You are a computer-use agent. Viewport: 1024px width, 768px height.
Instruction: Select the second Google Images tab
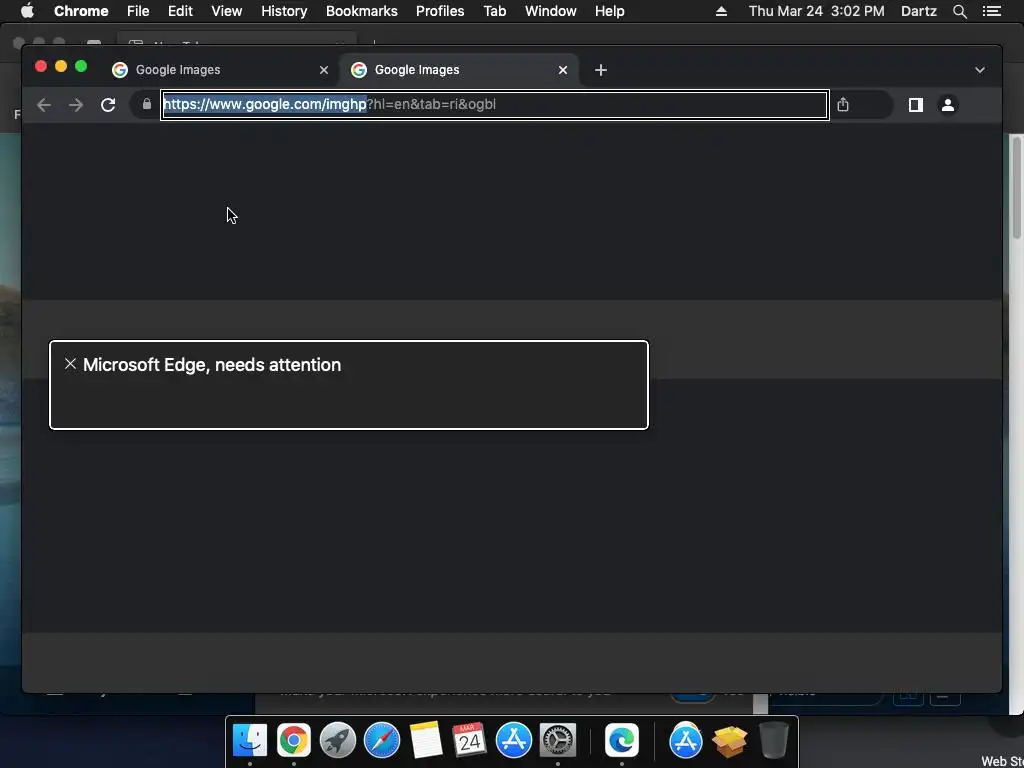(x=458, y=70)
